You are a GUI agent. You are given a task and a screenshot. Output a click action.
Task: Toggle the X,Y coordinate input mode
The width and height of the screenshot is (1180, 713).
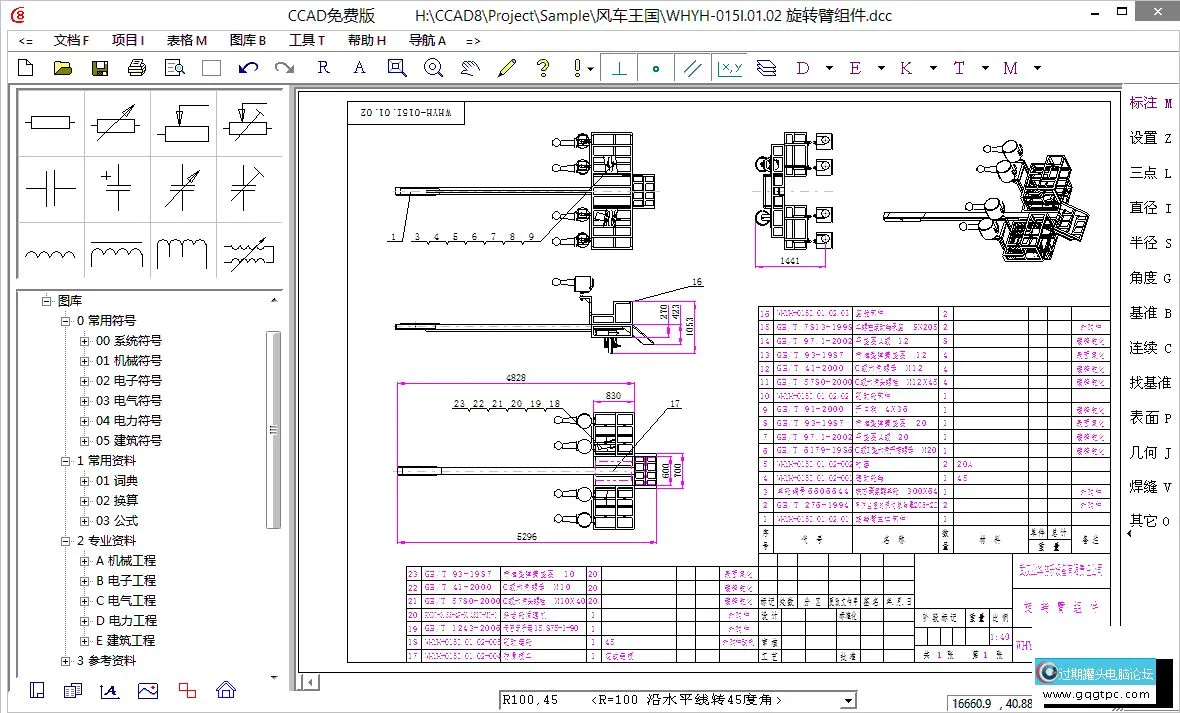[729, 67]
